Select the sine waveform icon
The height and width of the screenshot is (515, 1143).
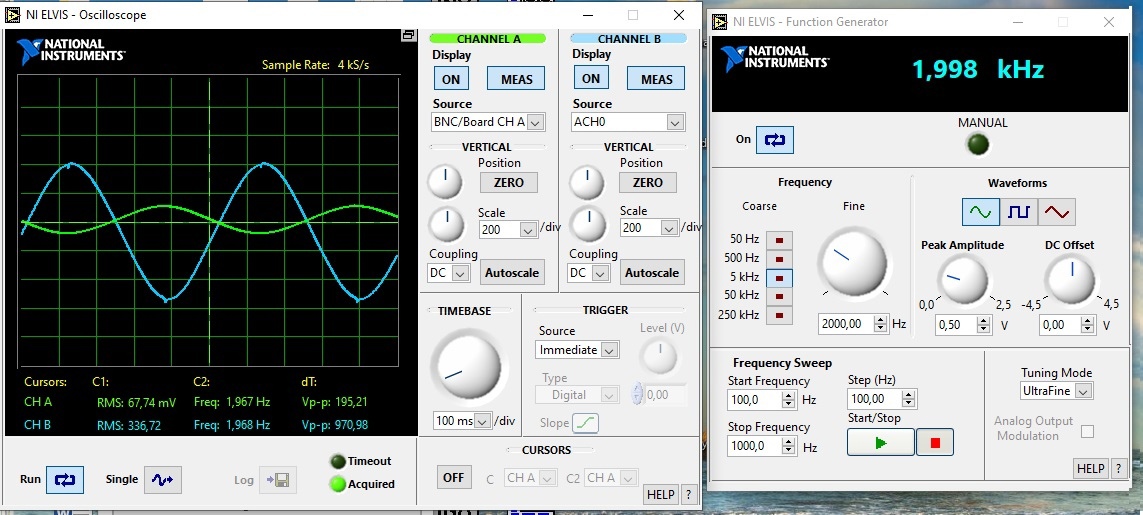point(980,212)
